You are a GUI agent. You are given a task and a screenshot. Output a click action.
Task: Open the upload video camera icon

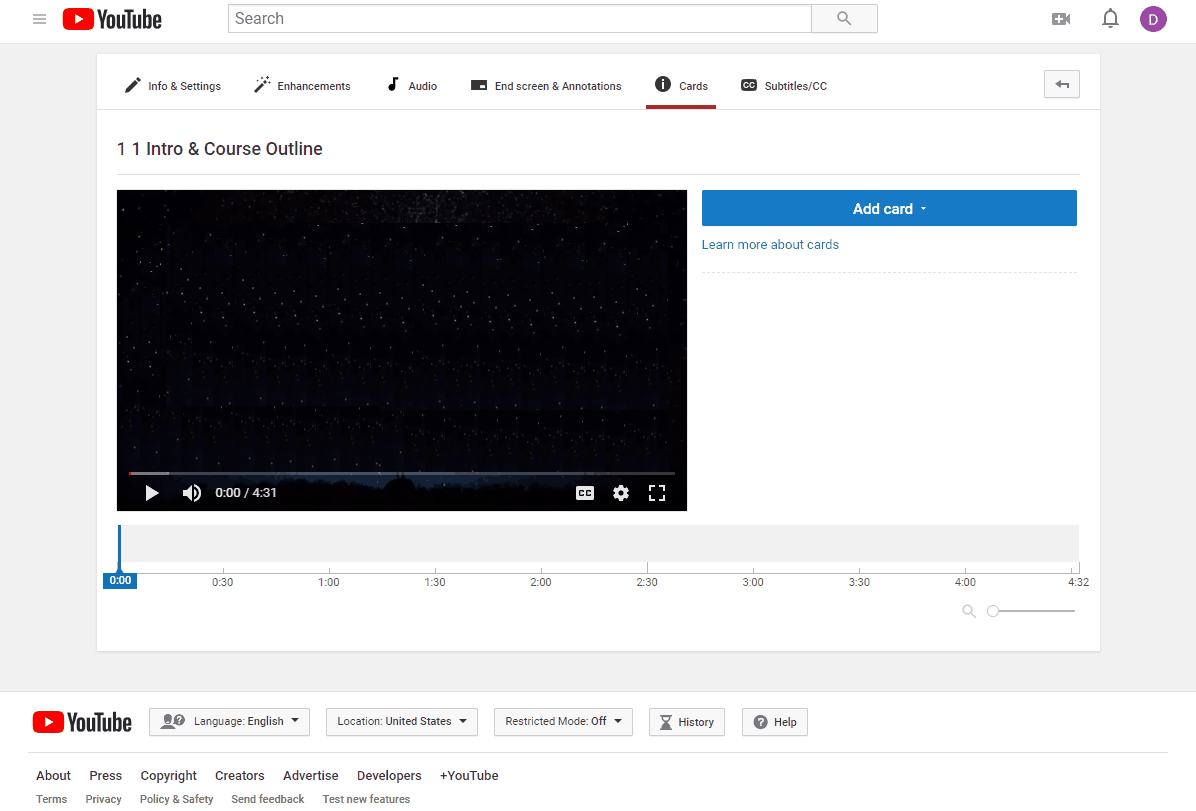1061,19
